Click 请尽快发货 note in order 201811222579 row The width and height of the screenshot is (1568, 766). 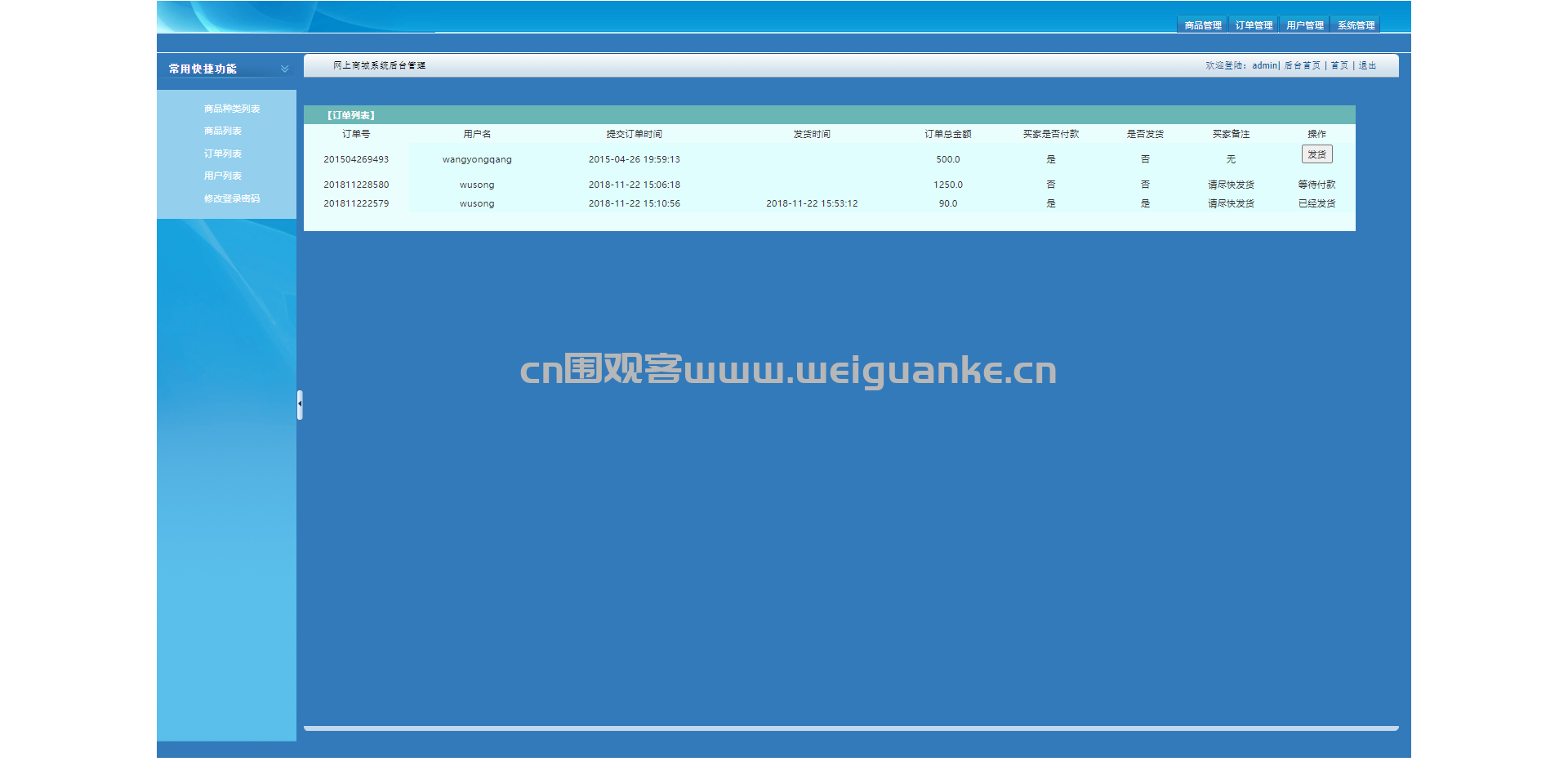[1231, 203]
